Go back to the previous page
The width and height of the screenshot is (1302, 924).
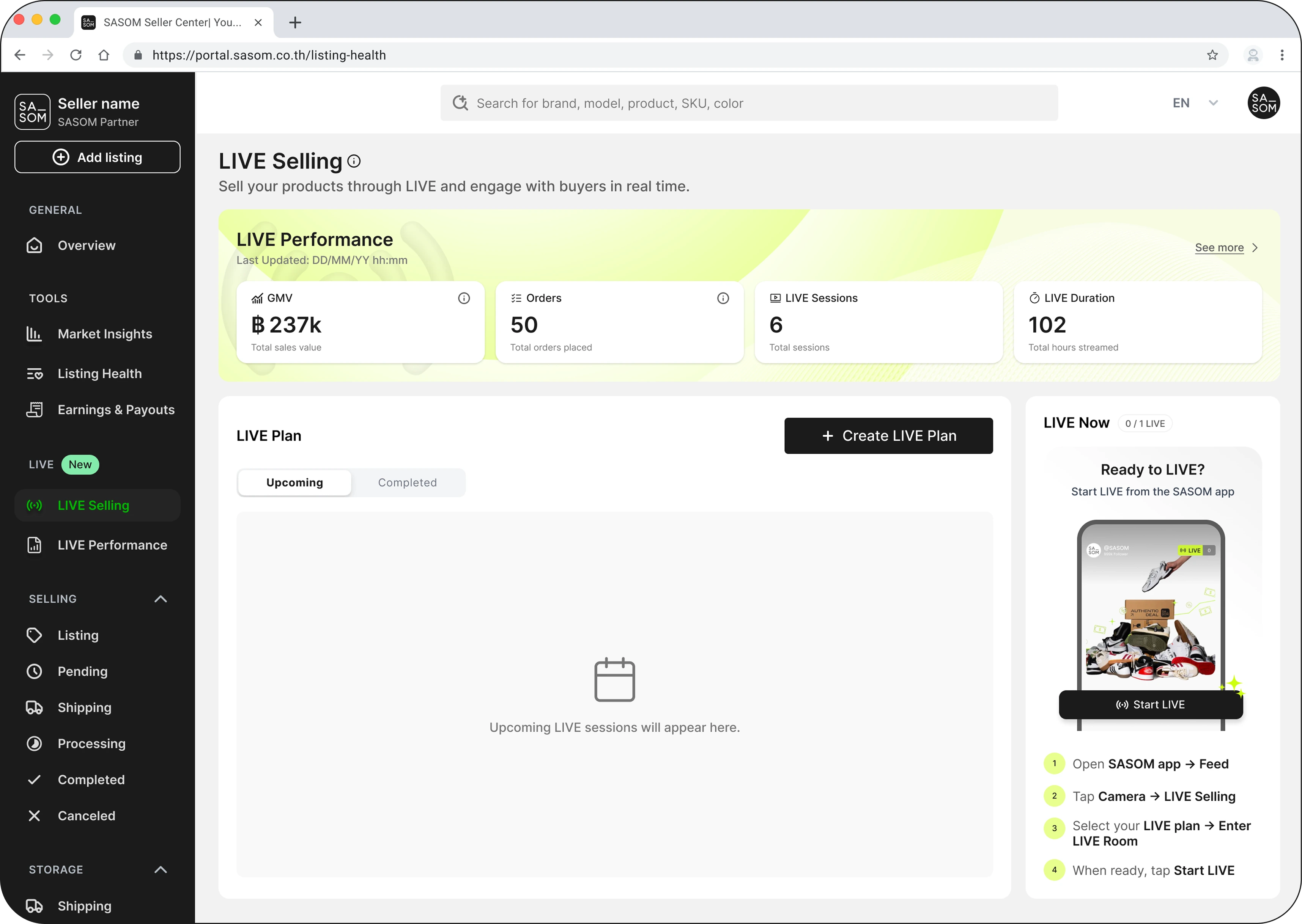20,55
